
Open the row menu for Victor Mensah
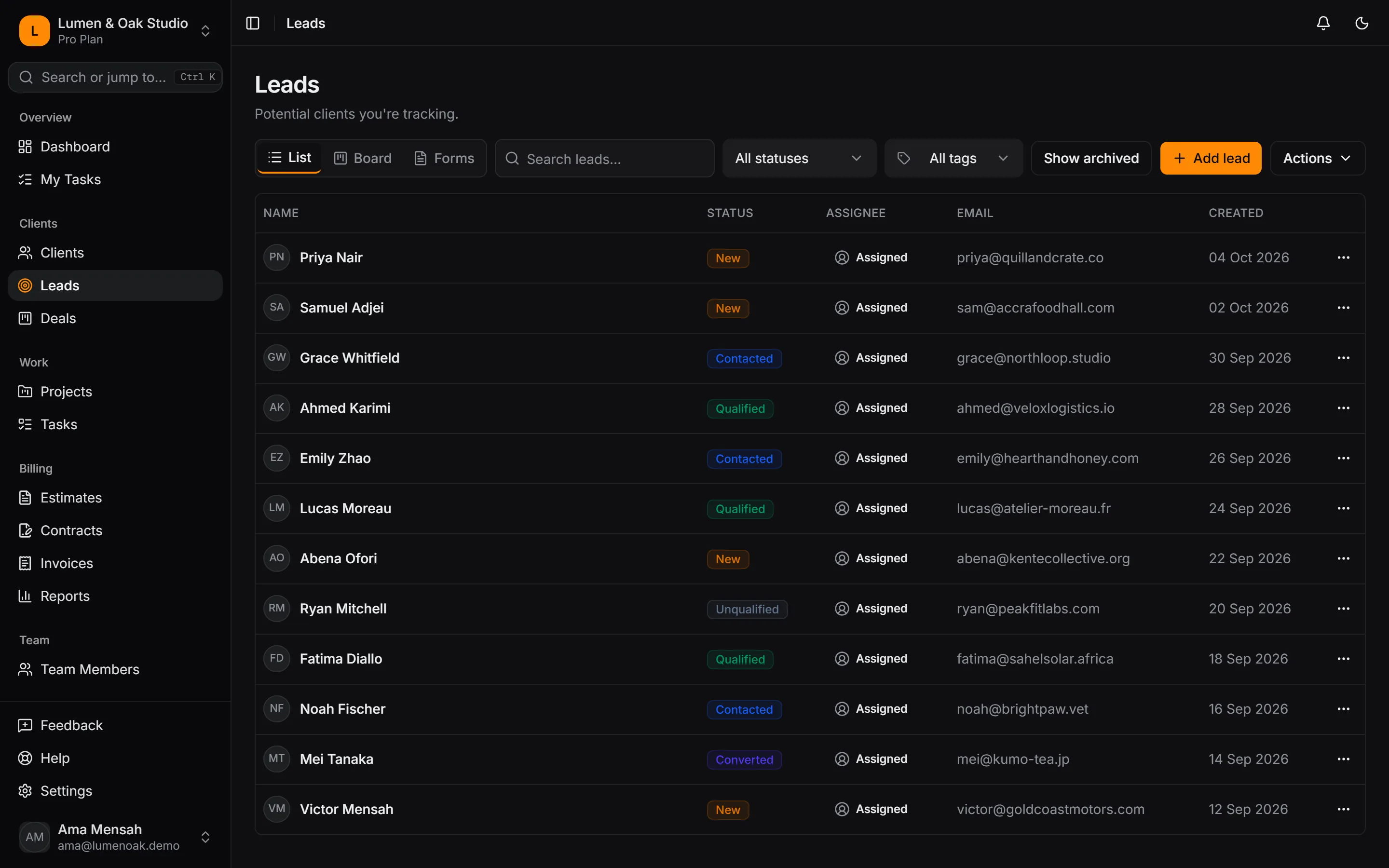[1343, 810]
